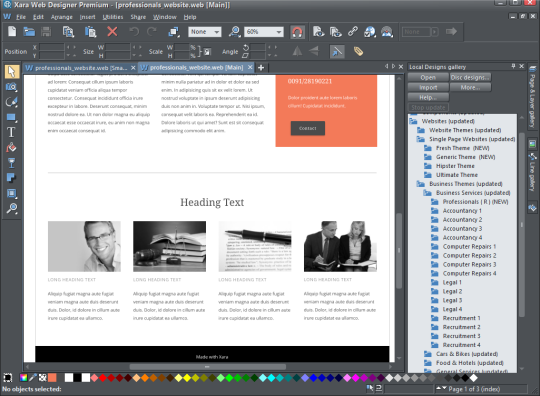Click the Preview page icon
This screenshot has height=396, width=540.
[319, 32]
